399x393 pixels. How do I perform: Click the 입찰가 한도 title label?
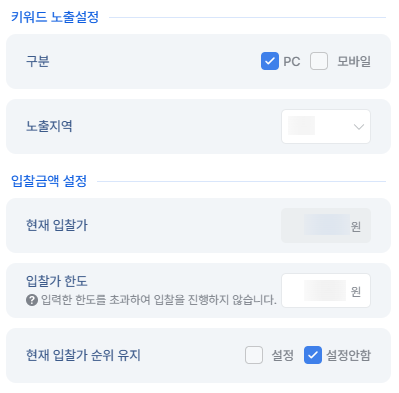[57, 281]
